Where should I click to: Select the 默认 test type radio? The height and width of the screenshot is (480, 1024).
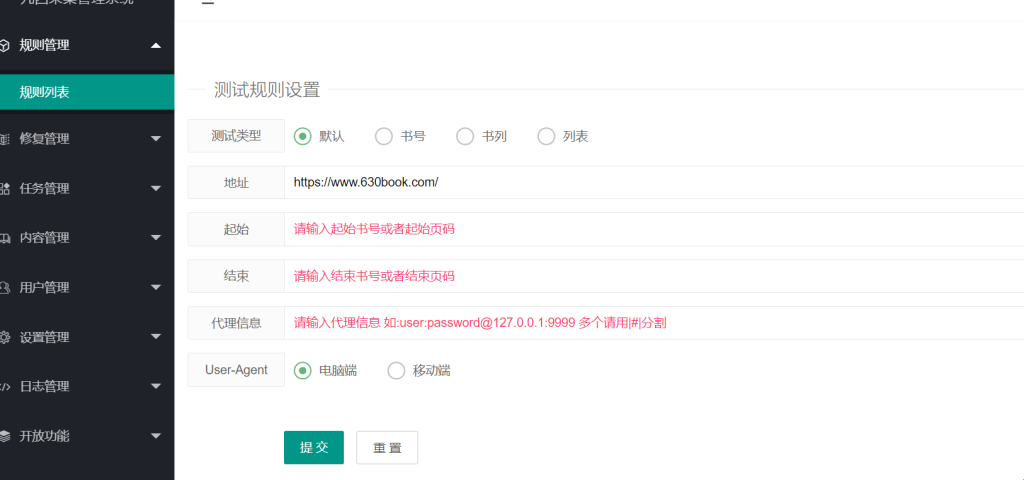pos(302,136)
